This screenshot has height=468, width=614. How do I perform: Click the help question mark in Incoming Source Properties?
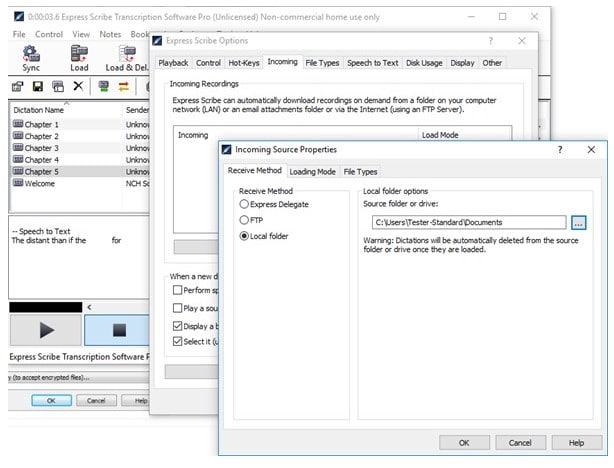(560, 149)
